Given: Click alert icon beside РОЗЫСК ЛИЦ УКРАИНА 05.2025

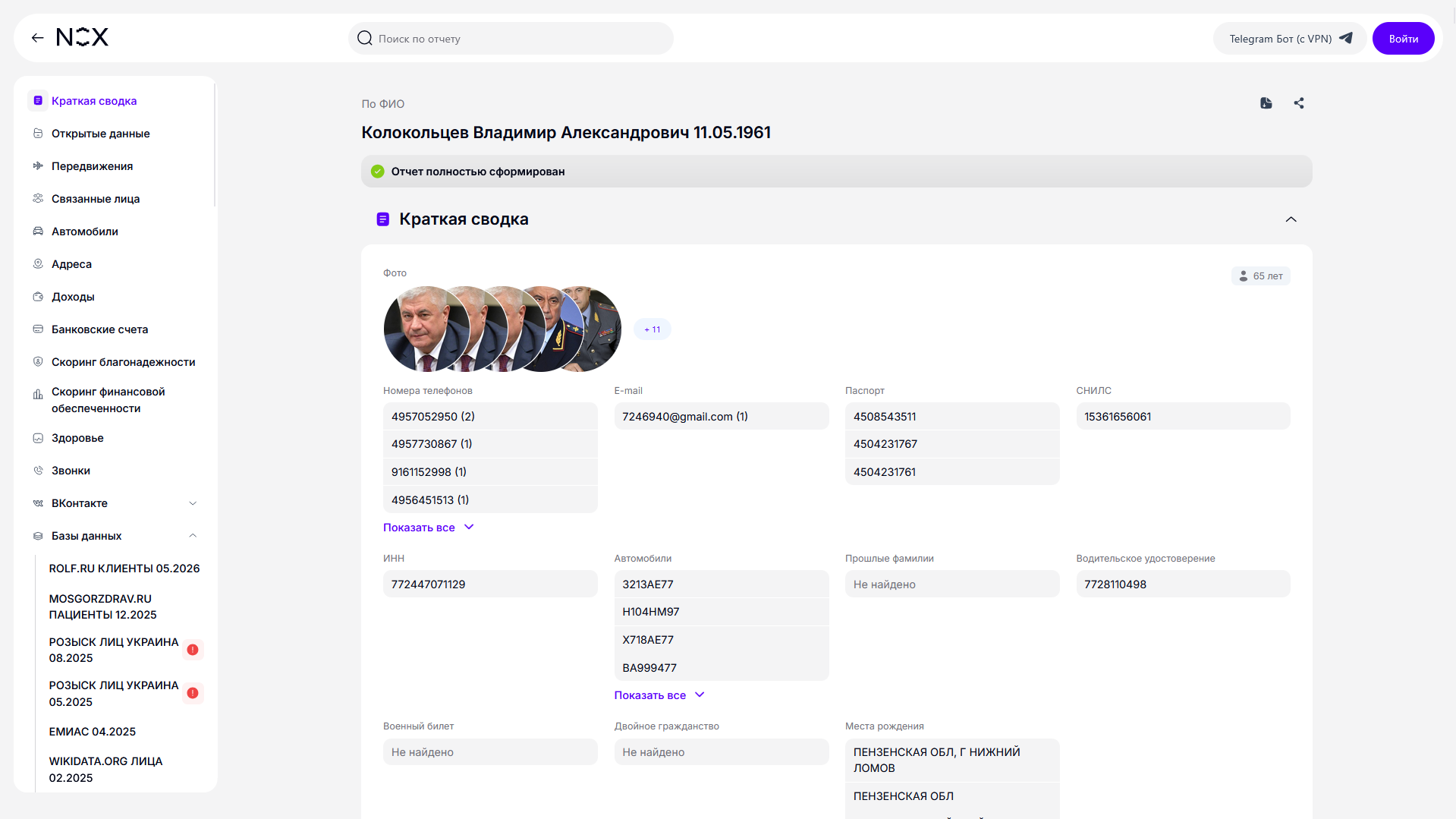Looking at the screenshot, I should [x=193, y=693].
